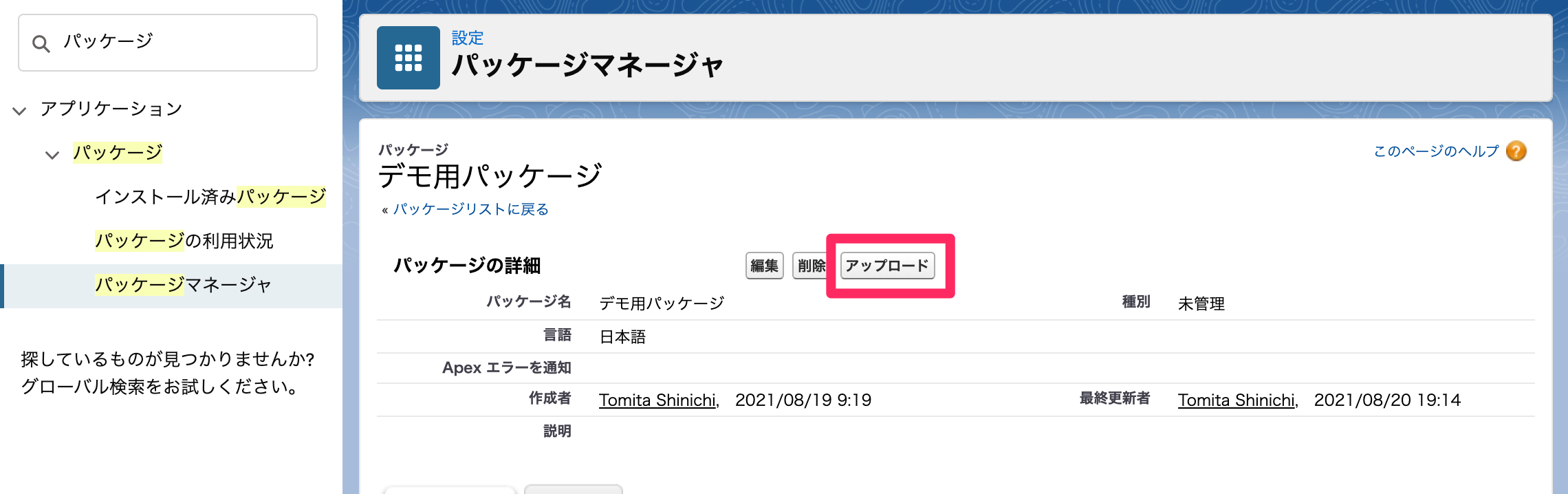1568x494 pixels.
Task: Click the 編集 button
Action: [764, 266]
